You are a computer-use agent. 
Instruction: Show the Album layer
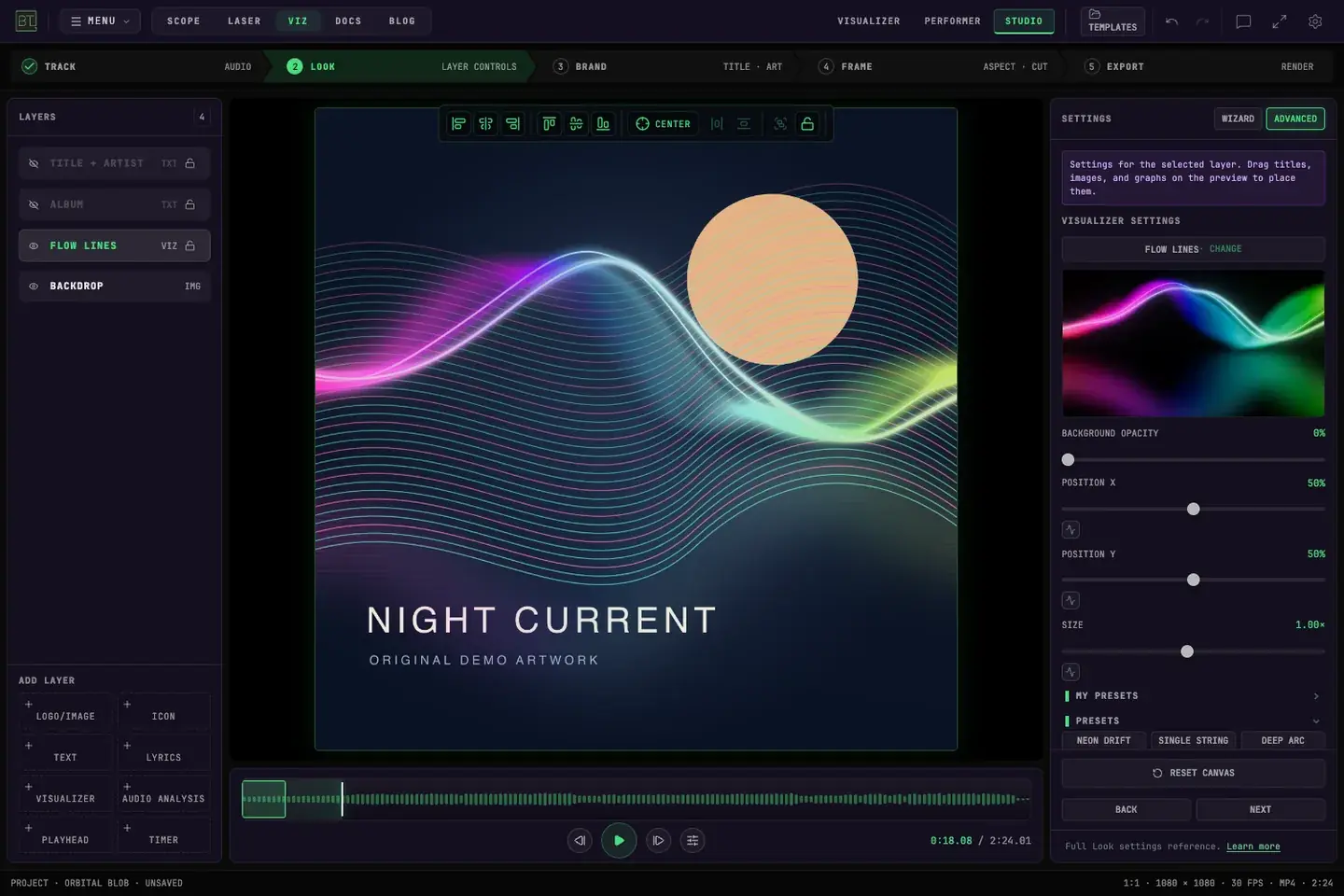pos(34,204)
